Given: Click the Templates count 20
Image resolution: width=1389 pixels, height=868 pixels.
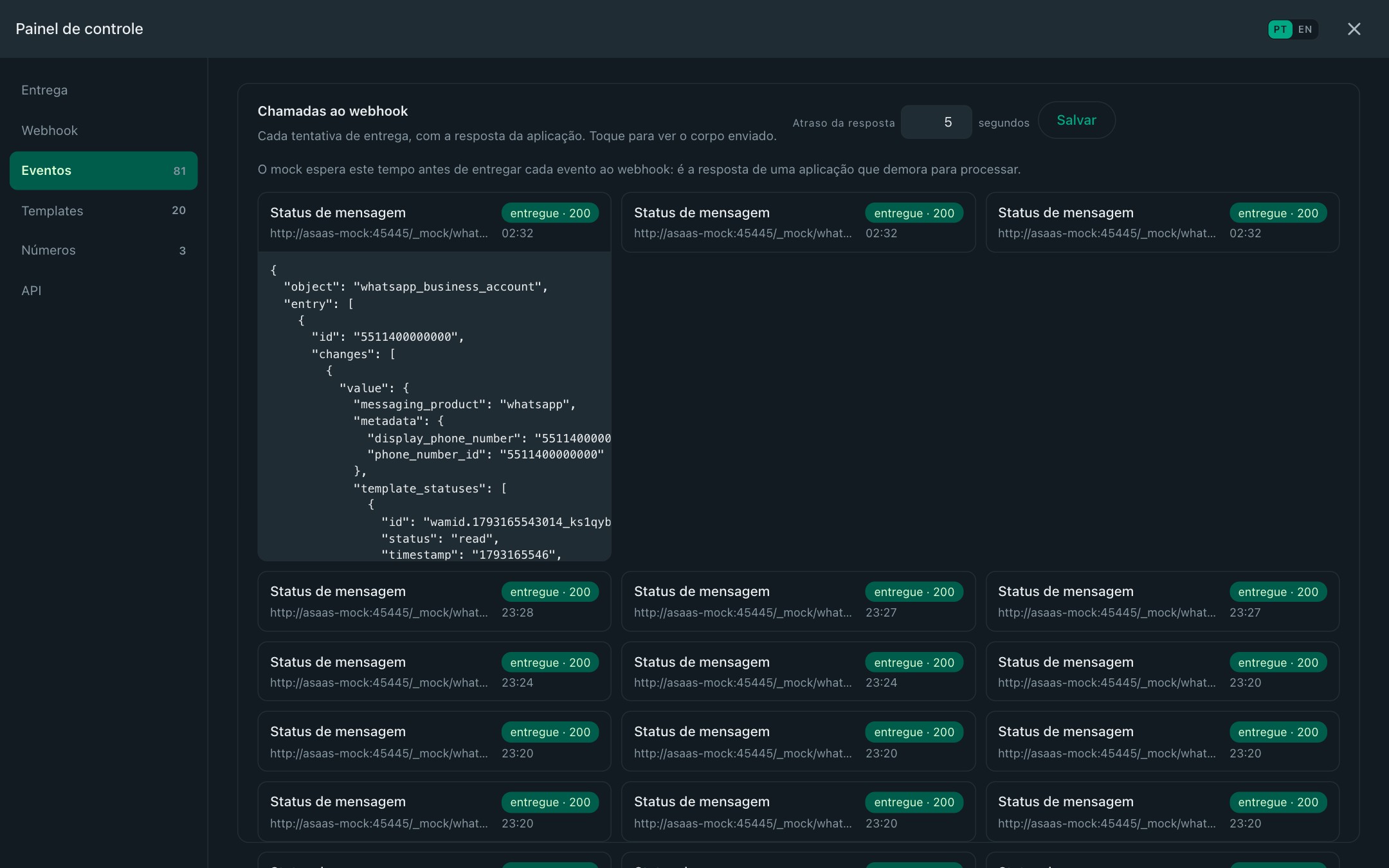Looking at the screenshot, I should pyautogui.click(x=179, y=211).
